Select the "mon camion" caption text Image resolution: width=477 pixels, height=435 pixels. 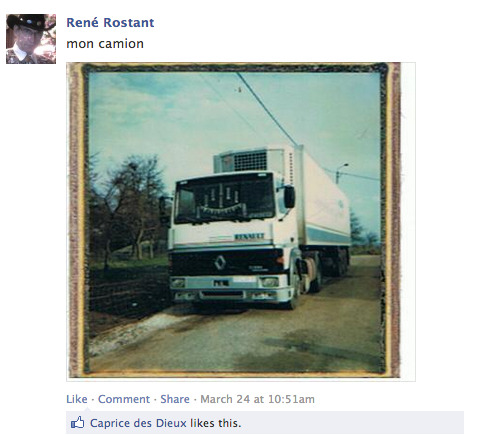(105, 44)
